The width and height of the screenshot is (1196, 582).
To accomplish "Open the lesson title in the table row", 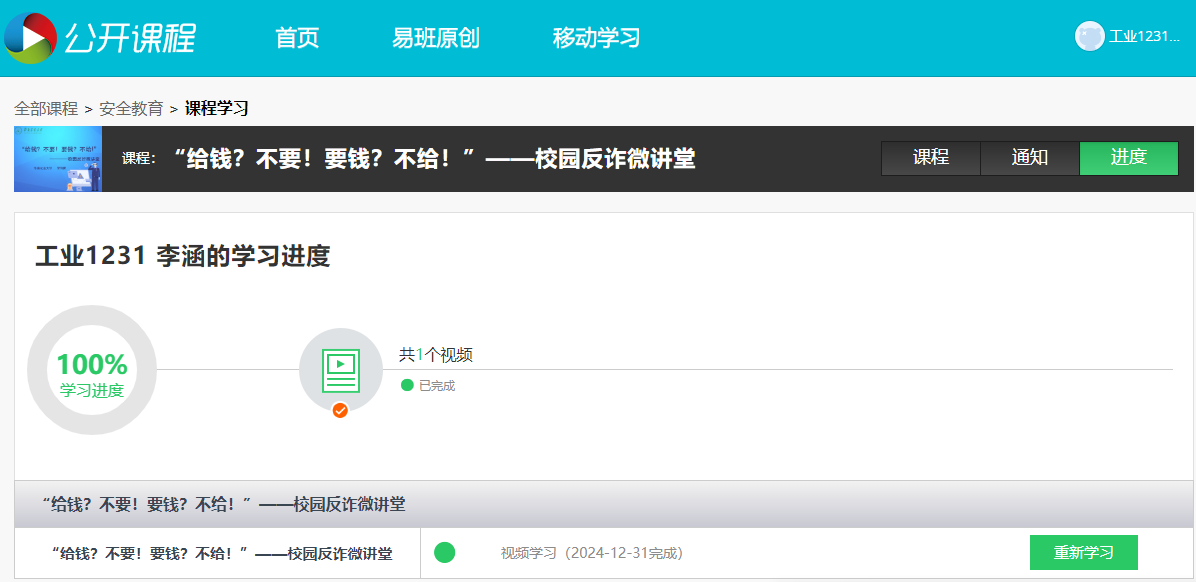I will tap(221, 554).
